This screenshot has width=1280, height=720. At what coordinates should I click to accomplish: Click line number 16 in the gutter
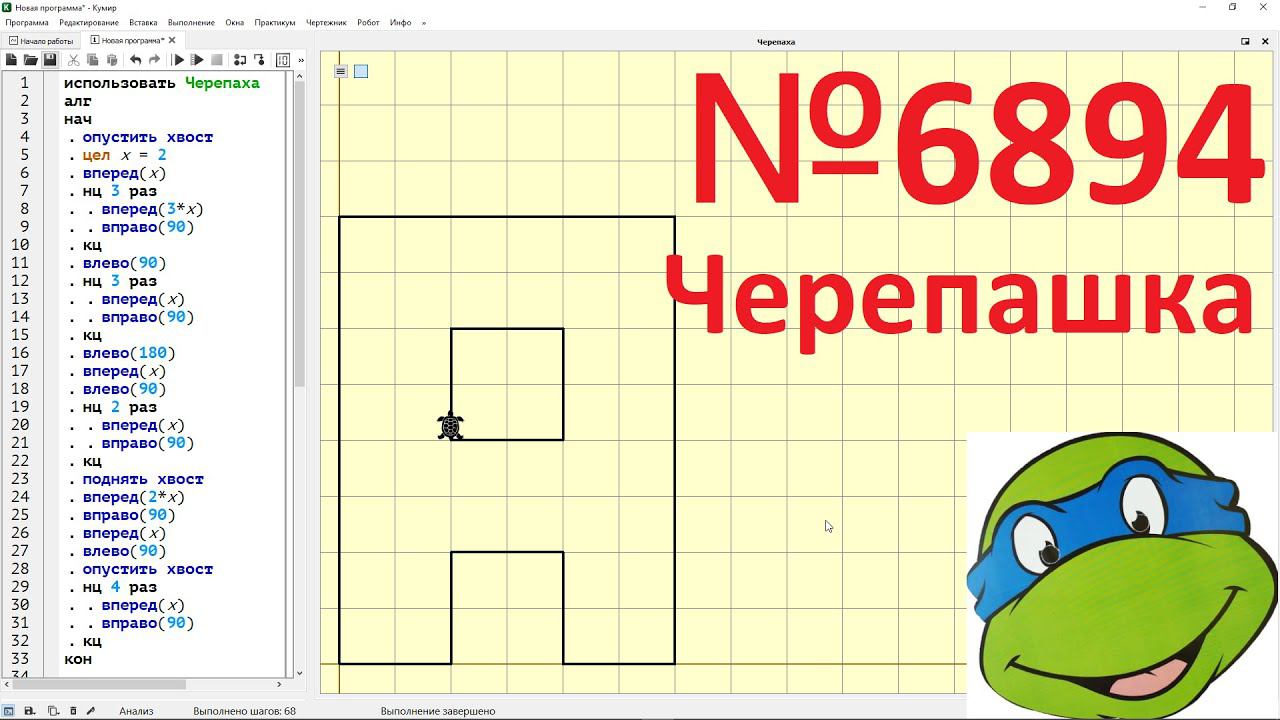(x=20, y=353)
